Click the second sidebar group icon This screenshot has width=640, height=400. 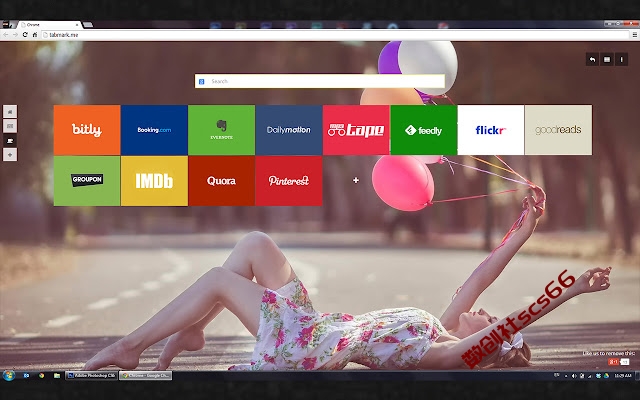click(10, 126)
